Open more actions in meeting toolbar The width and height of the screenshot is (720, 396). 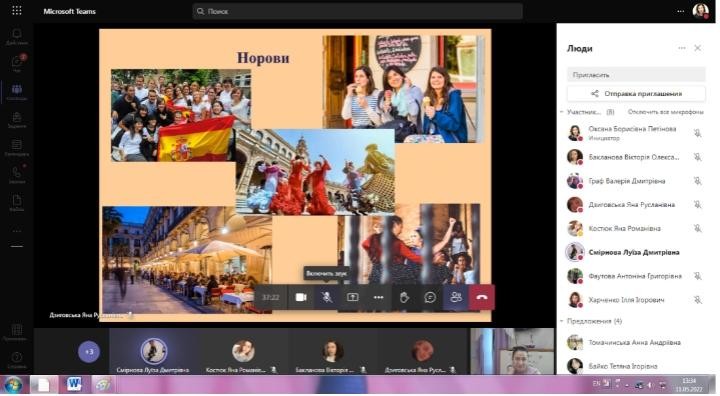[378, 298]
